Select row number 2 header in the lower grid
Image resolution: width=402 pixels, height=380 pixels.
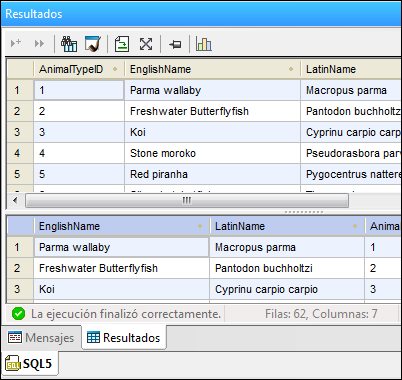tap(20, 268)
